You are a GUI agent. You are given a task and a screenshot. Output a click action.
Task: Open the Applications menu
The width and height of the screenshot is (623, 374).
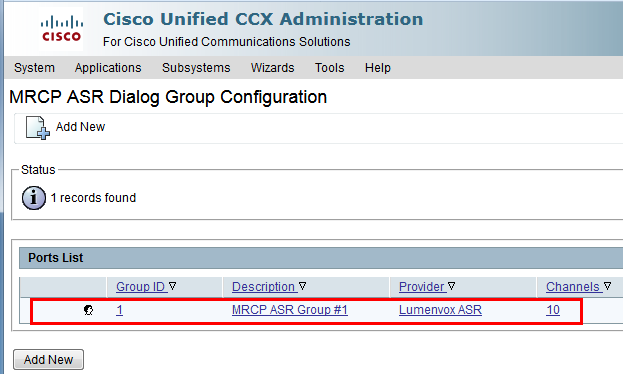(108, 68)
